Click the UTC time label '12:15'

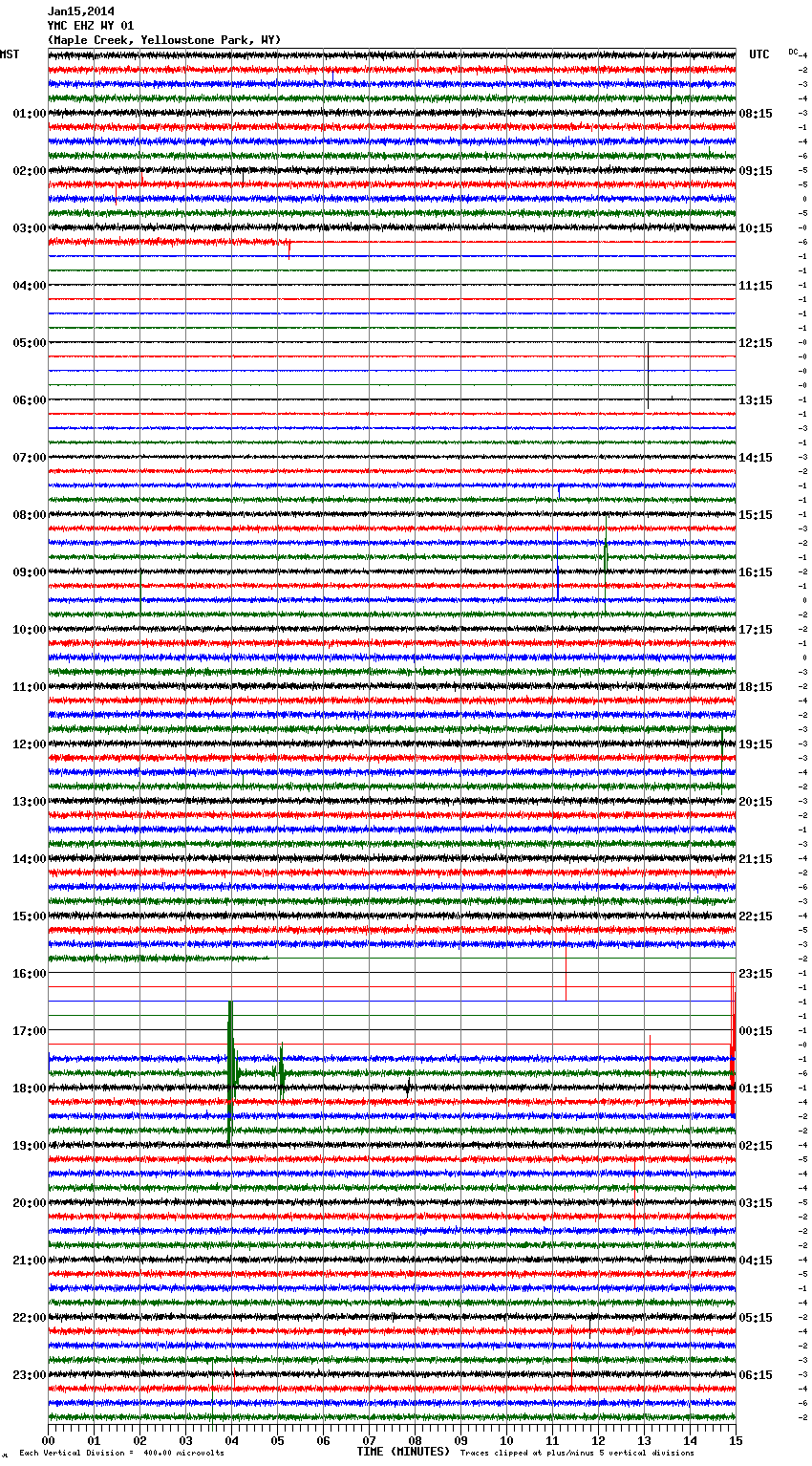click(756, 343)
